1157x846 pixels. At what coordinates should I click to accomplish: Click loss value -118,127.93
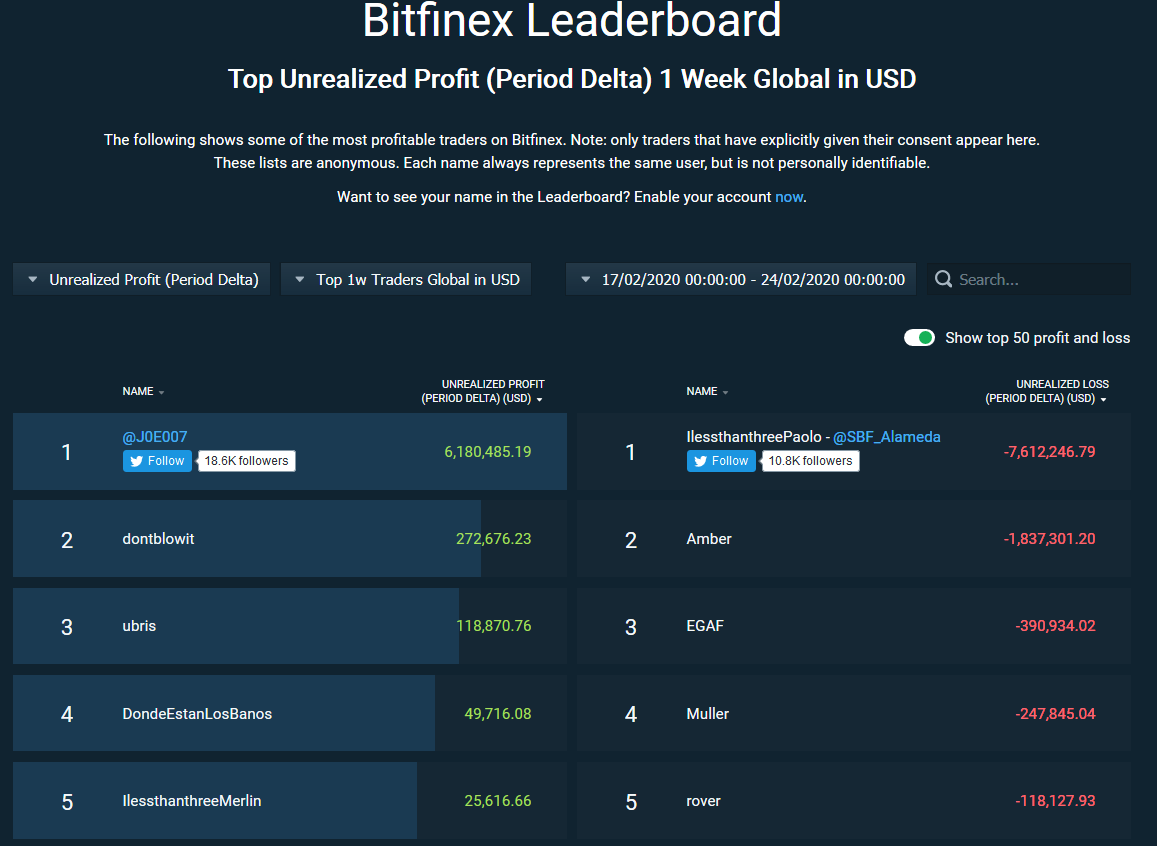tap(1055, 801)
